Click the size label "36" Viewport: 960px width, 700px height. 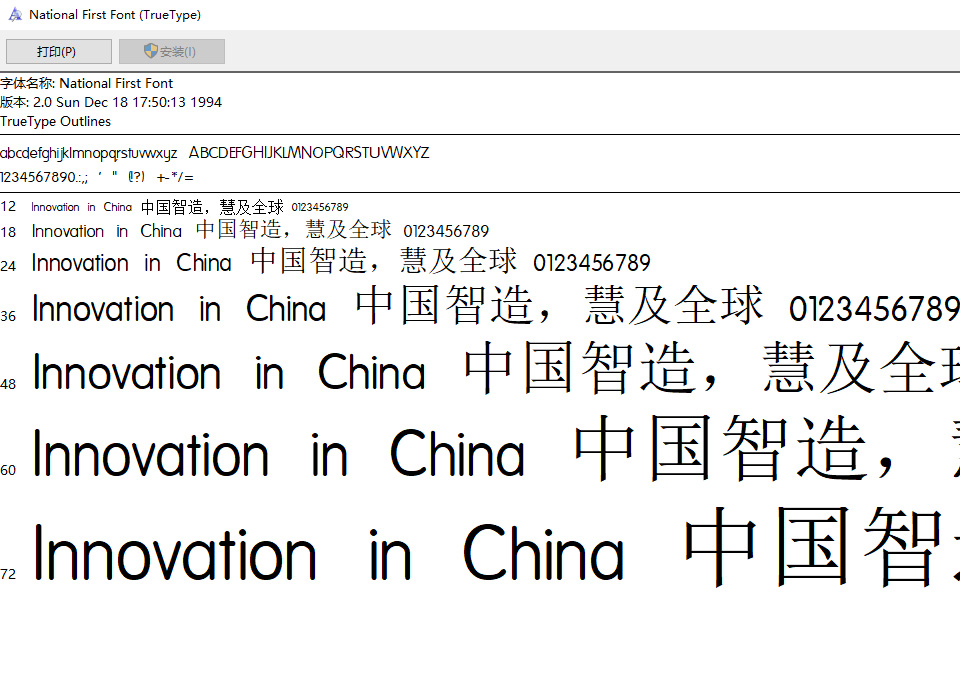[8, 316]
